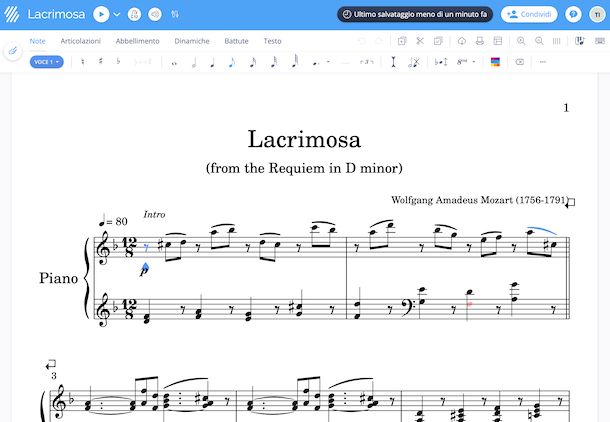The image size is (610, 422).
Task: Switch to the Battute tab
Action: (236, 41)
